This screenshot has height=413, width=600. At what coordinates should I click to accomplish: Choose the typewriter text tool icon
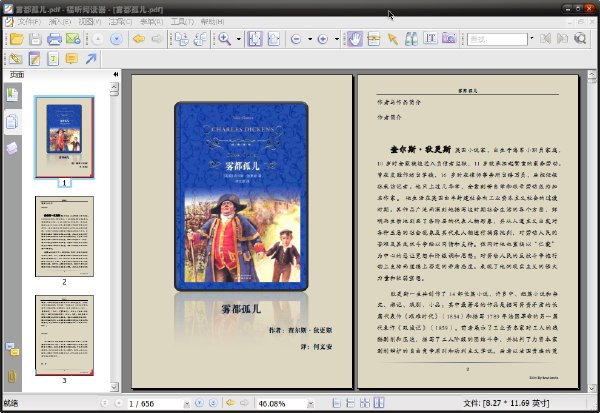(x=53, y=59)
